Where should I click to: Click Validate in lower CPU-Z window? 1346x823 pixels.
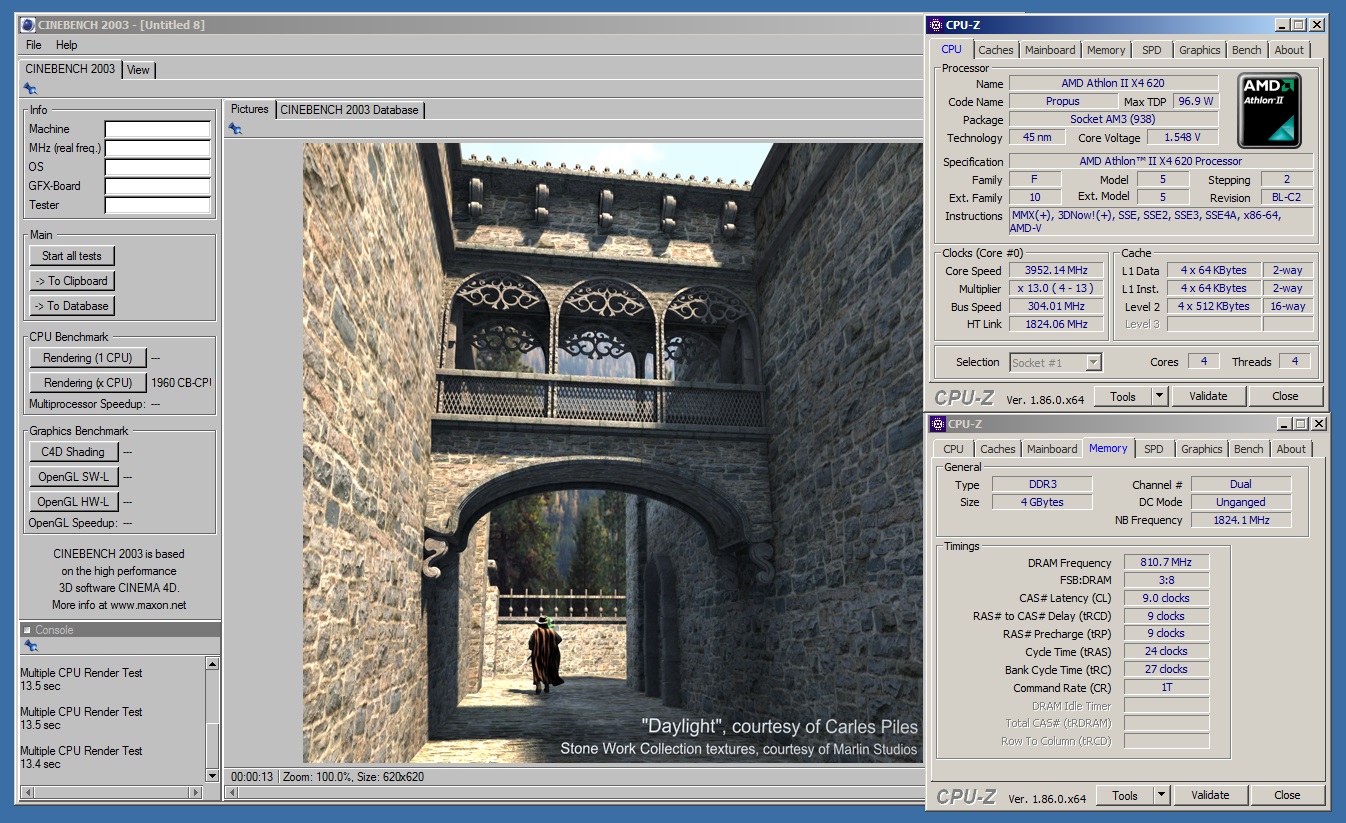(x=1210, y=795)
